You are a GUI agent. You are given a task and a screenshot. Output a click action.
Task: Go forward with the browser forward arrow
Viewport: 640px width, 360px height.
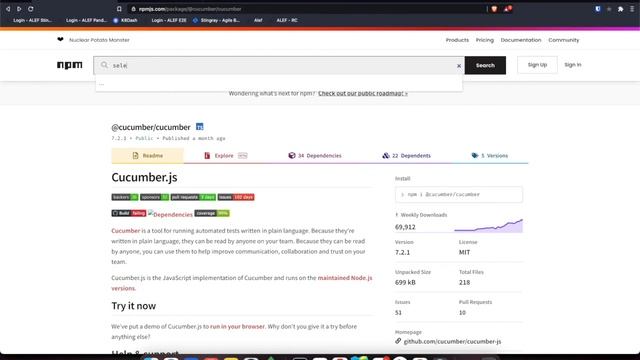19,9
